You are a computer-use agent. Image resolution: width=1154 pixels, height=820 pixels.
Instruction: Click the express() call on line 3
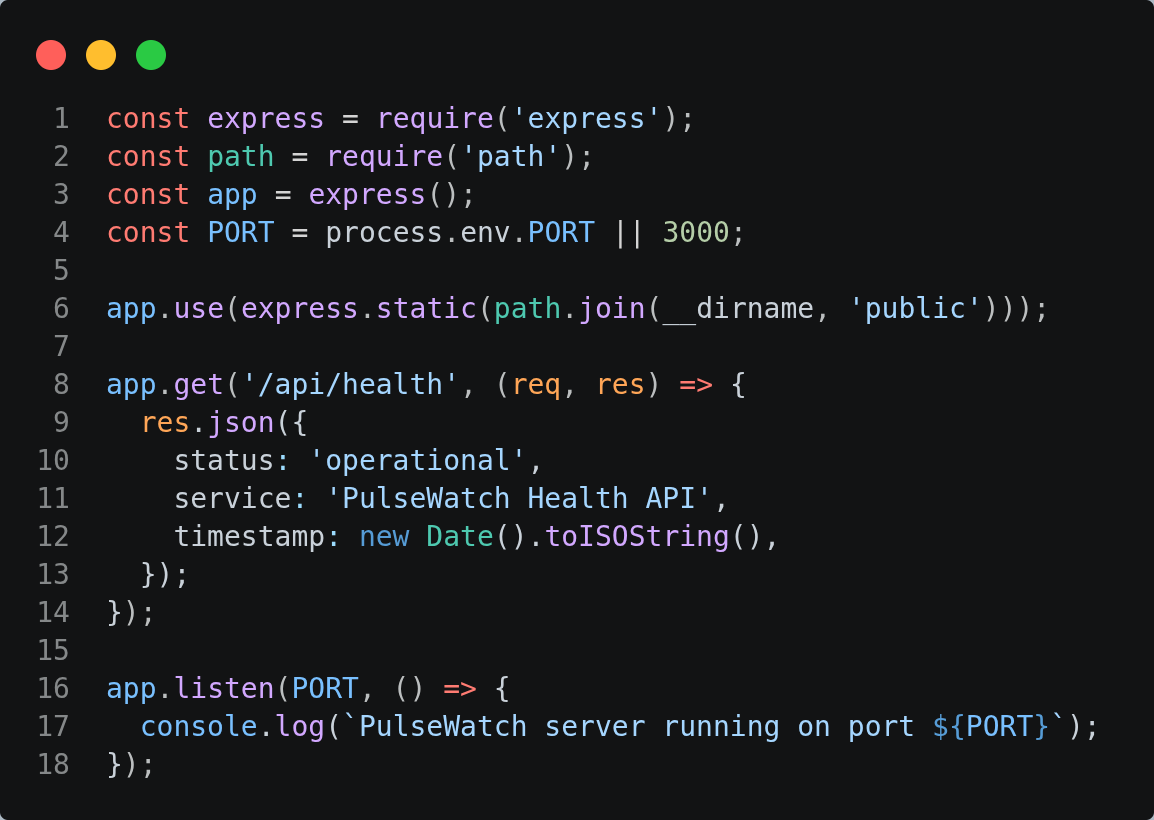coord(384,195)
